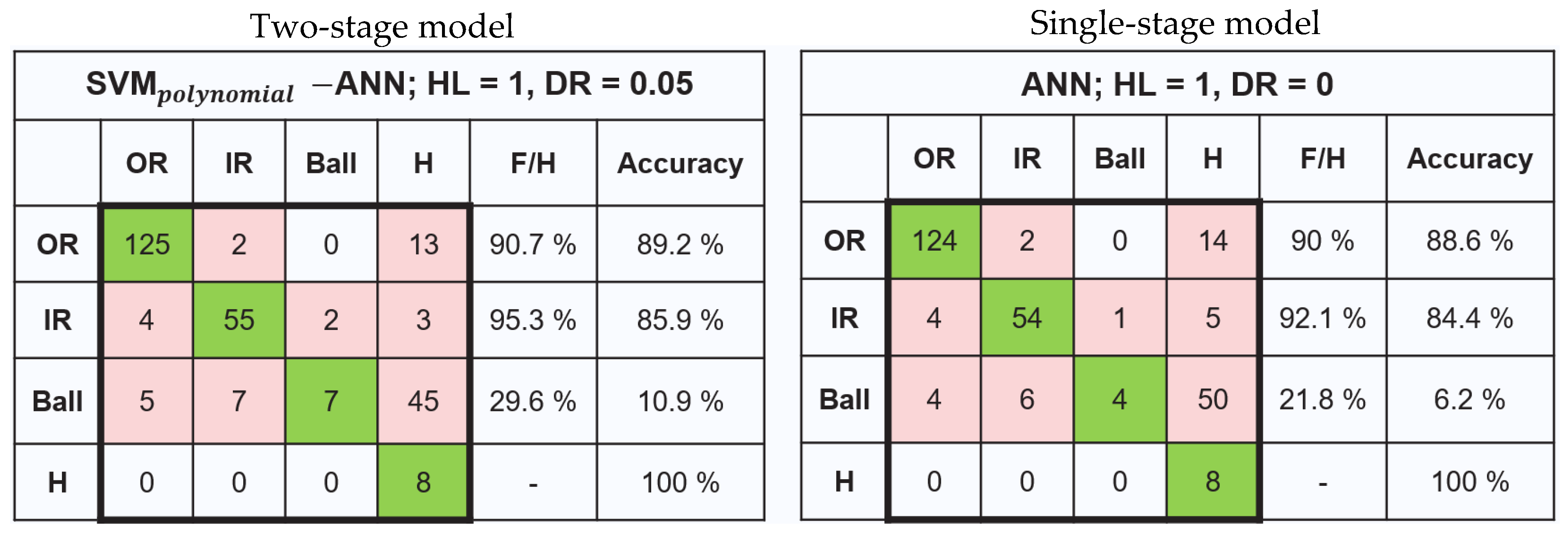The height and width of the screenshot is (537, 1568).
Task: Select the "ANN; HL = 1, DR = 0" header
Action: pos(1177,84)
